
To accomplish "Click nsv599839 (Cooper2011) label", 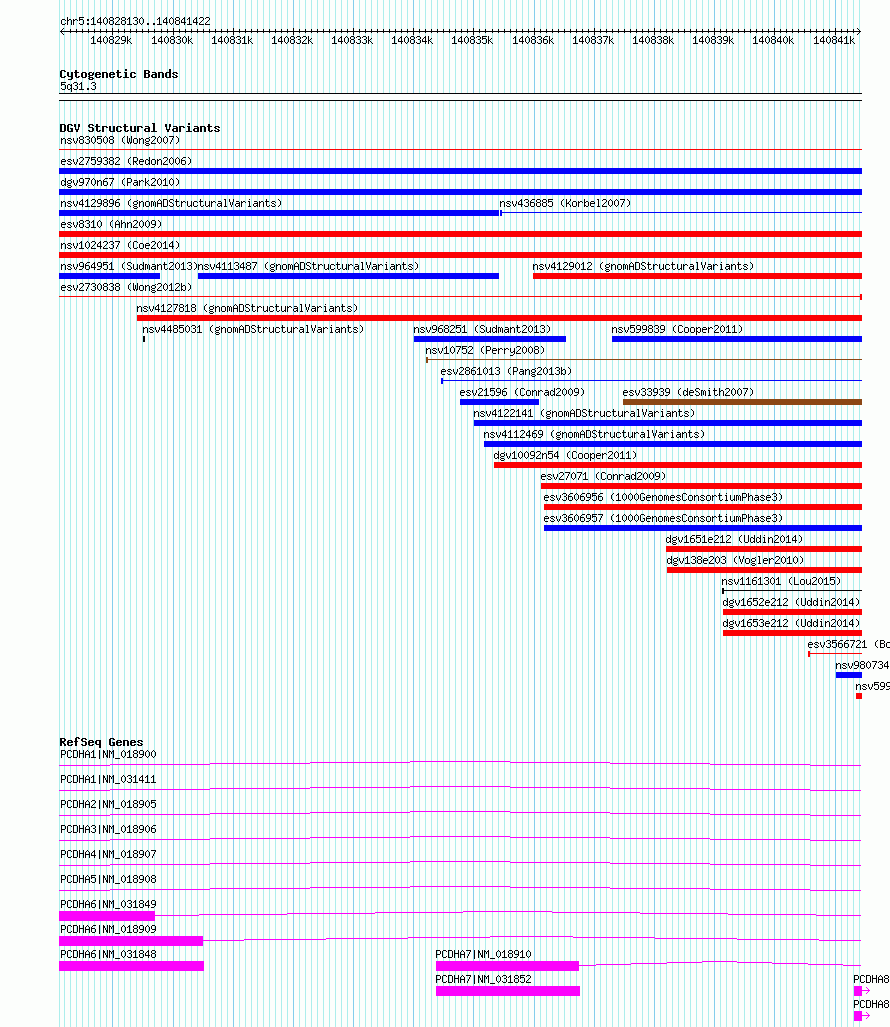I will 677,329.
